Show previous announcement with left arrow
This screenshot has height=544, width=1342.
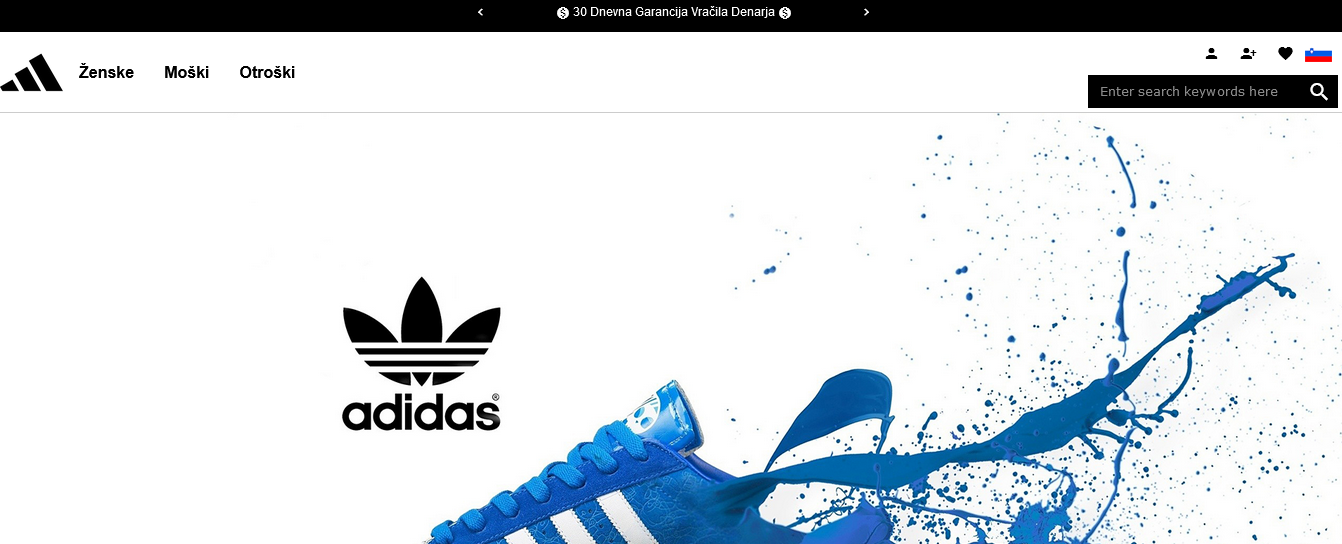tap(480, 12)
